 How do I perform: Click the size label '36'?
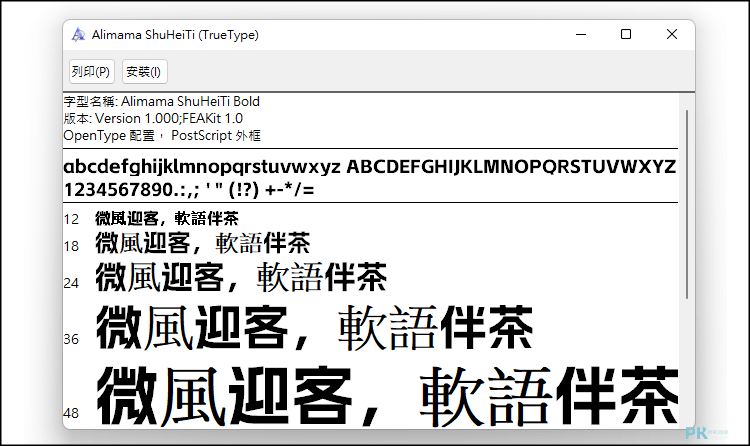click(x=71, y=339)
